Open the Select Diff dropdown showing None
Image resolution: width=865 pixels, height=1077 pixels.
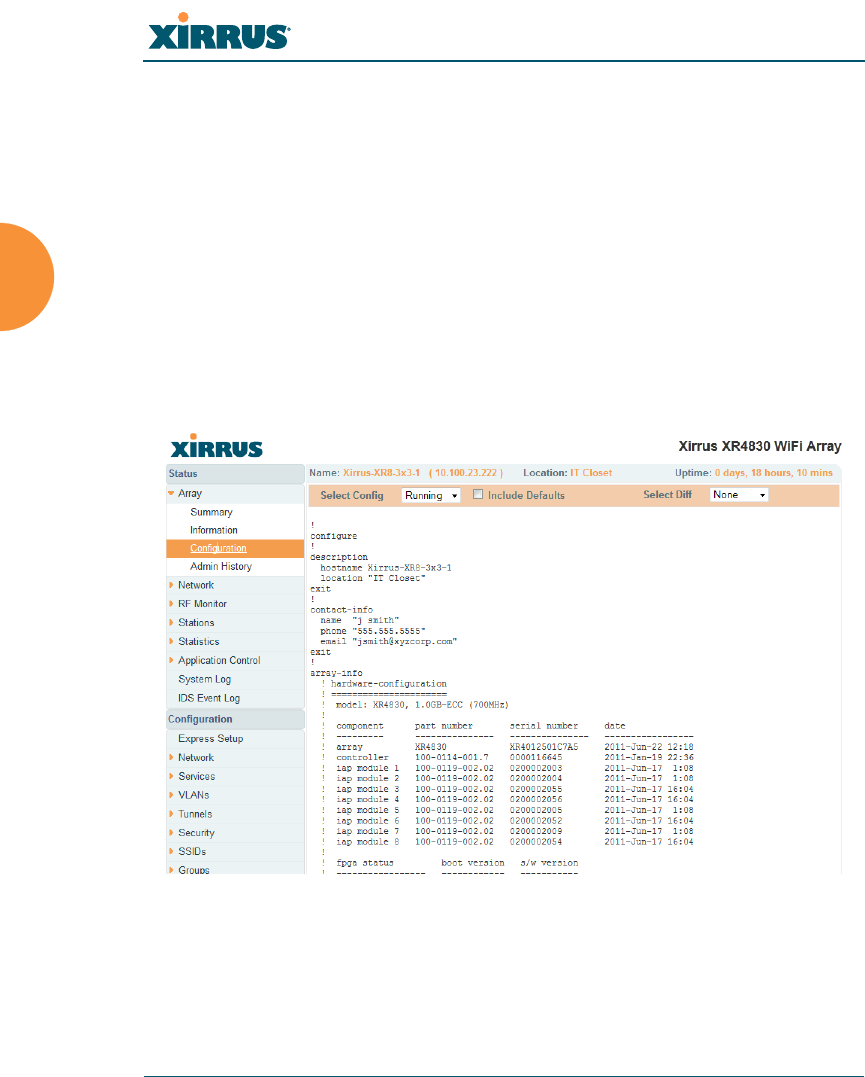[739, 495]
